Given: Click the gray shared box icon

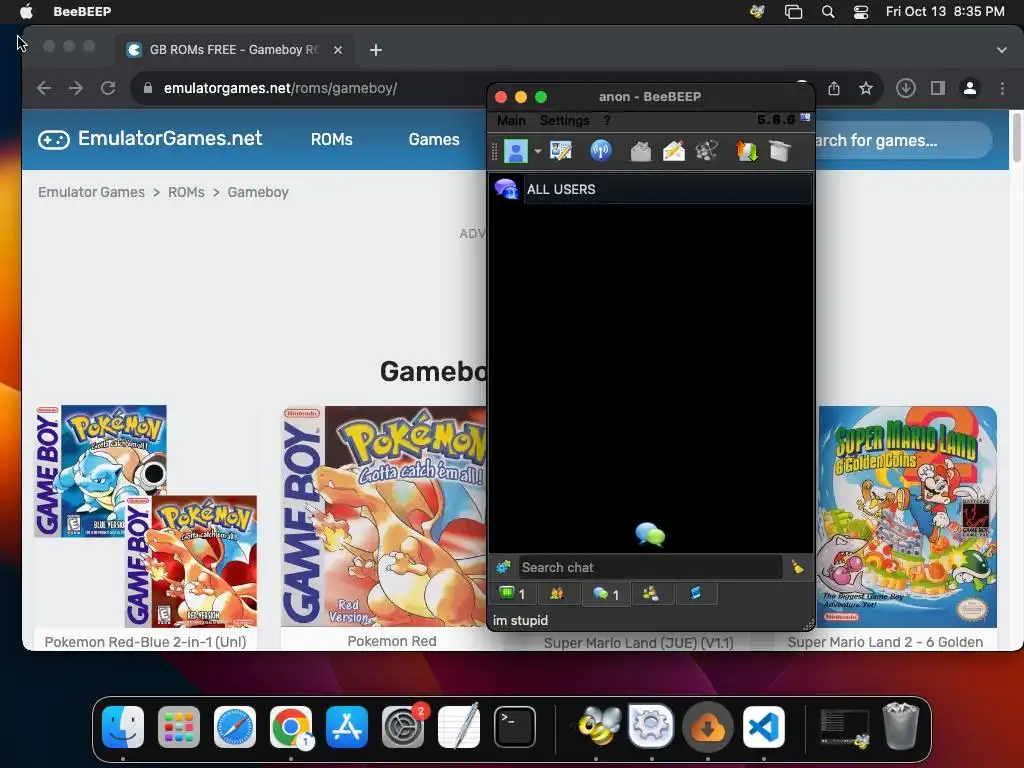Looking at the screenshot, I should [780, 151].
